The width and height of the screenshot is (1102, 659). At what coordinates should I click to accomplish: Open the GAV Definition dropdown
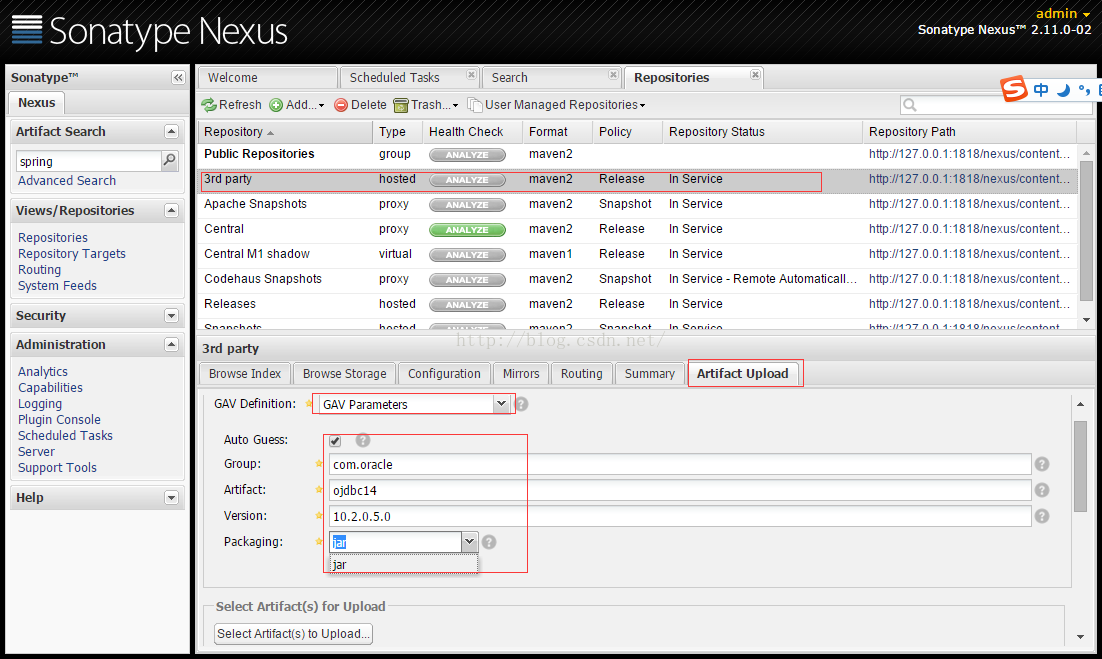tap(501, 404)
